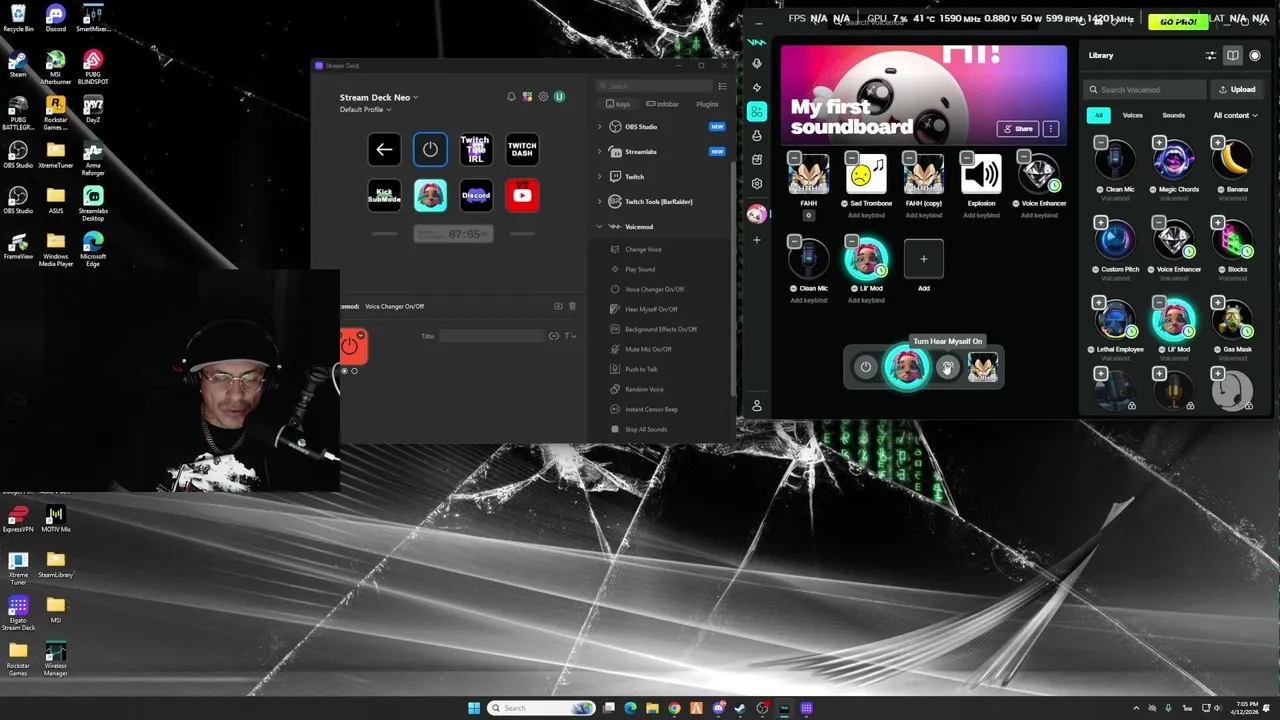Open Default Profile dropdown
Image resolution: width=1280 pixels, height=720 pixels.
pos(366,109)
